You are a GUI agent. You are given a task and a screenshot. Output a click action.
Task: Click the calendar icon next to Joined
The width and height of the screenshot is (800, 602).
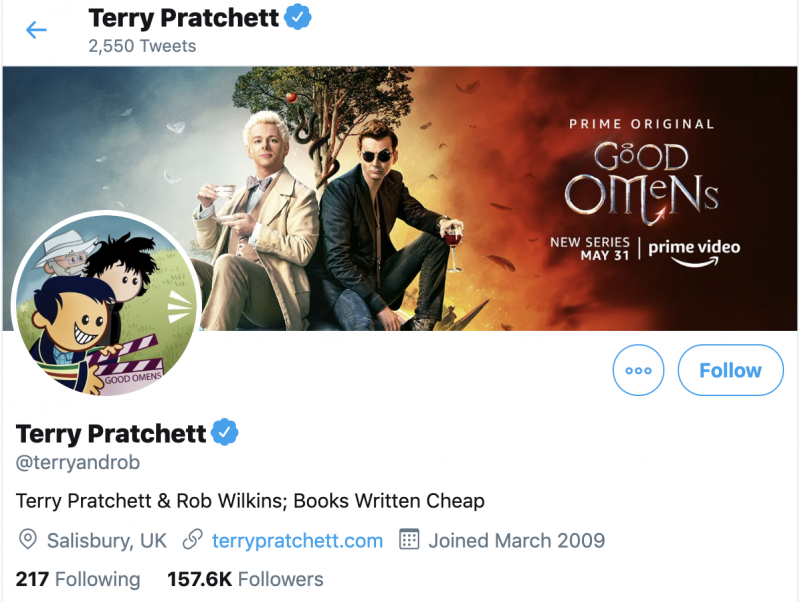click(x=408, y=541)
